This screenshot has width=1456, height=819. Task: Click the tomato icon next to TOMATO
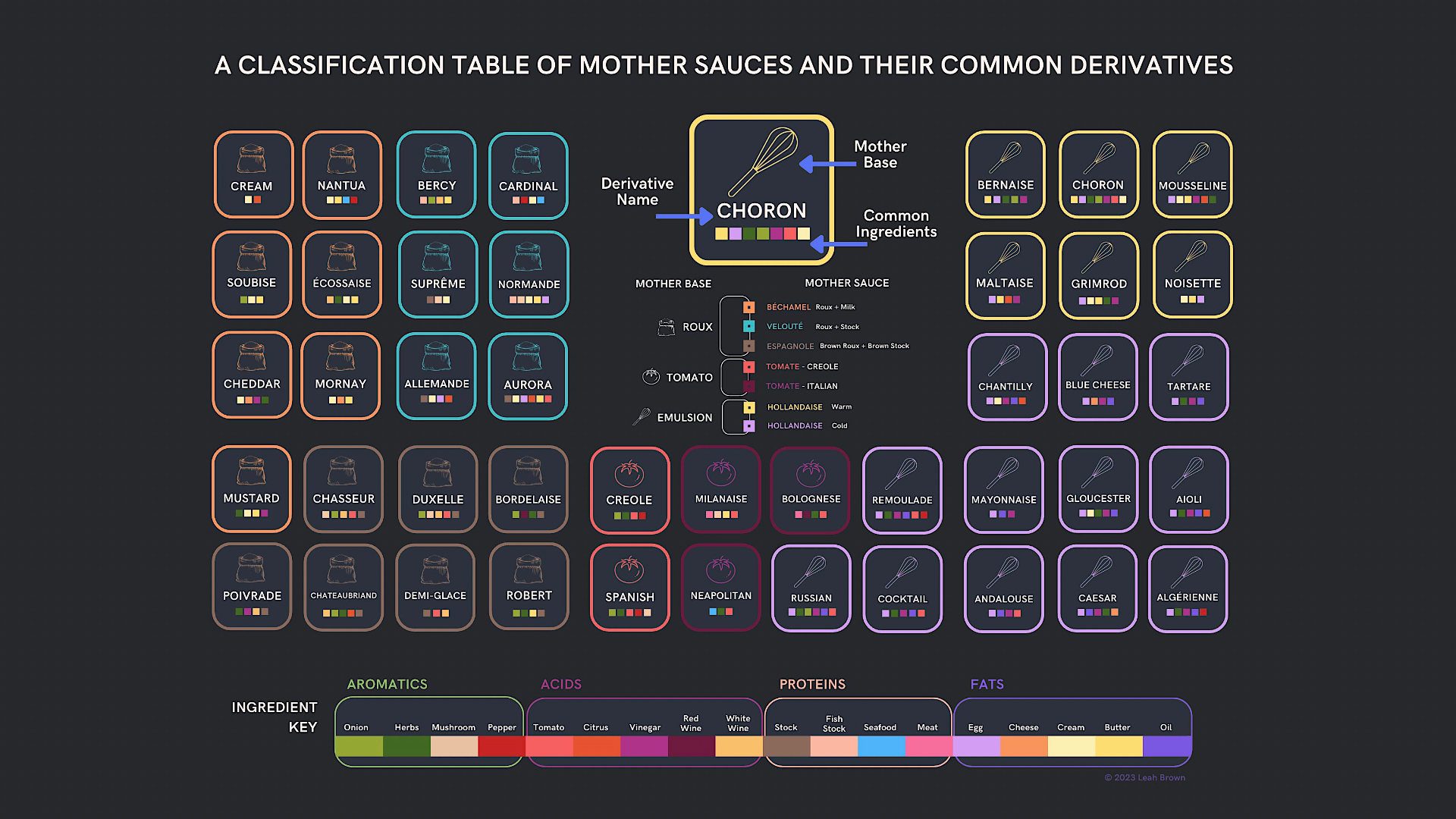click(651, 376)
